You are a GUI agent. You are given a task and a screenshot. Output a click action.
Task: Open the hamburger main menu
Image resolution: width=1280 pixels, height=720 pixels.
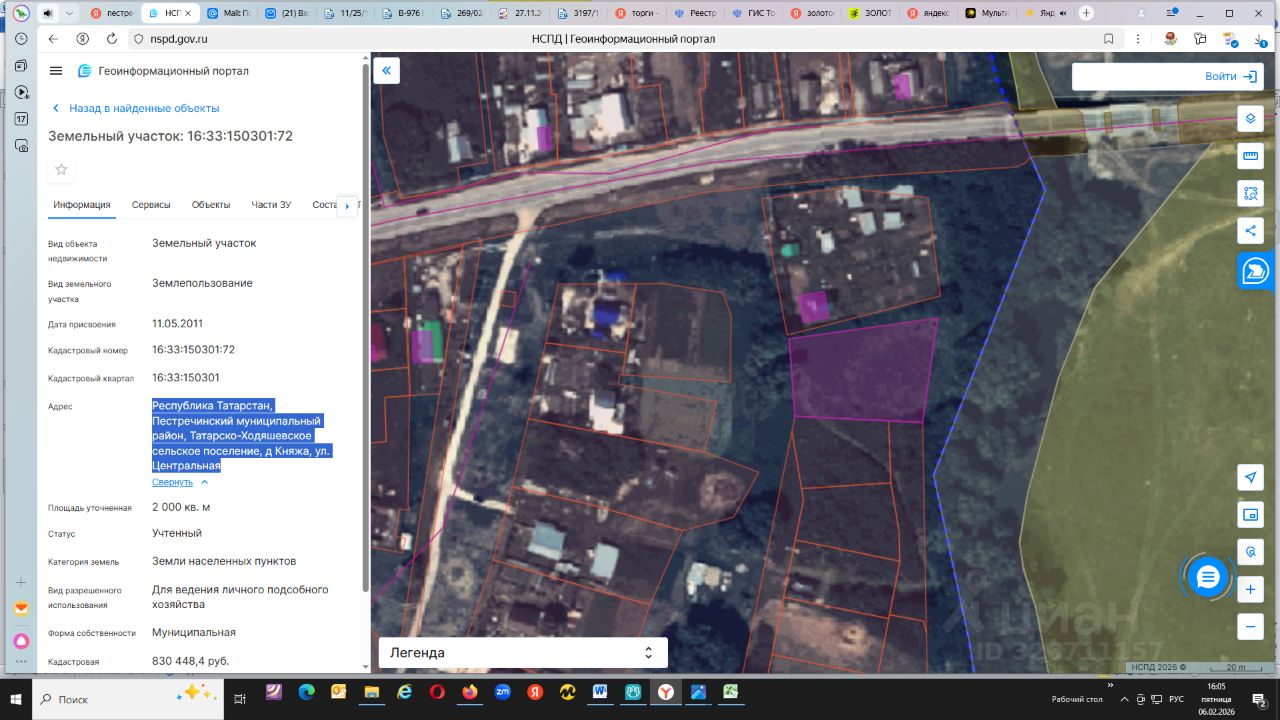pyautogui.click(x=56, y=71)
